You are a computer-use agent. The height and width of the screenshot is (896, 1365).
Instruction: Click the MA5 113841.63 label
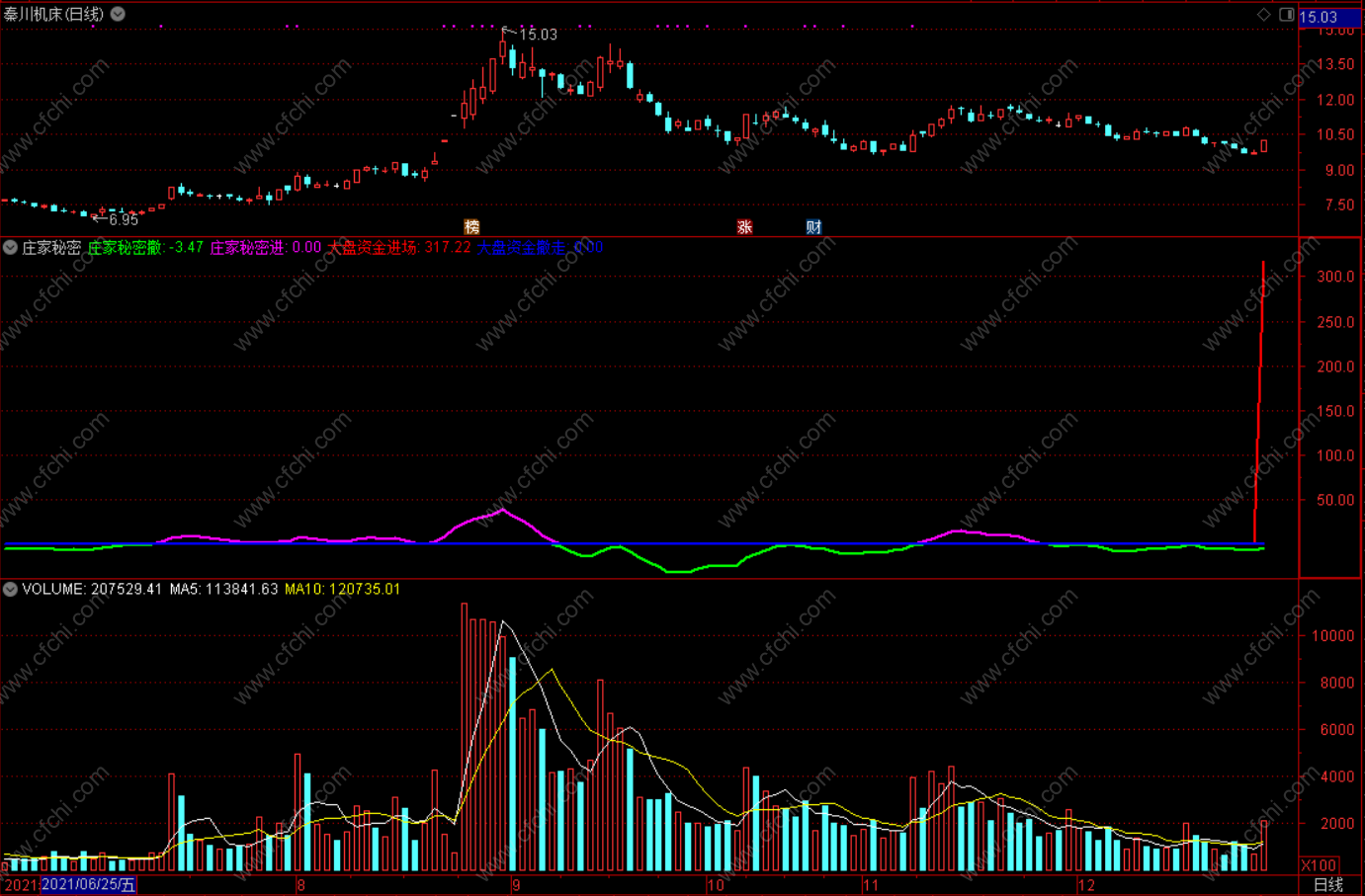(223, 590)
